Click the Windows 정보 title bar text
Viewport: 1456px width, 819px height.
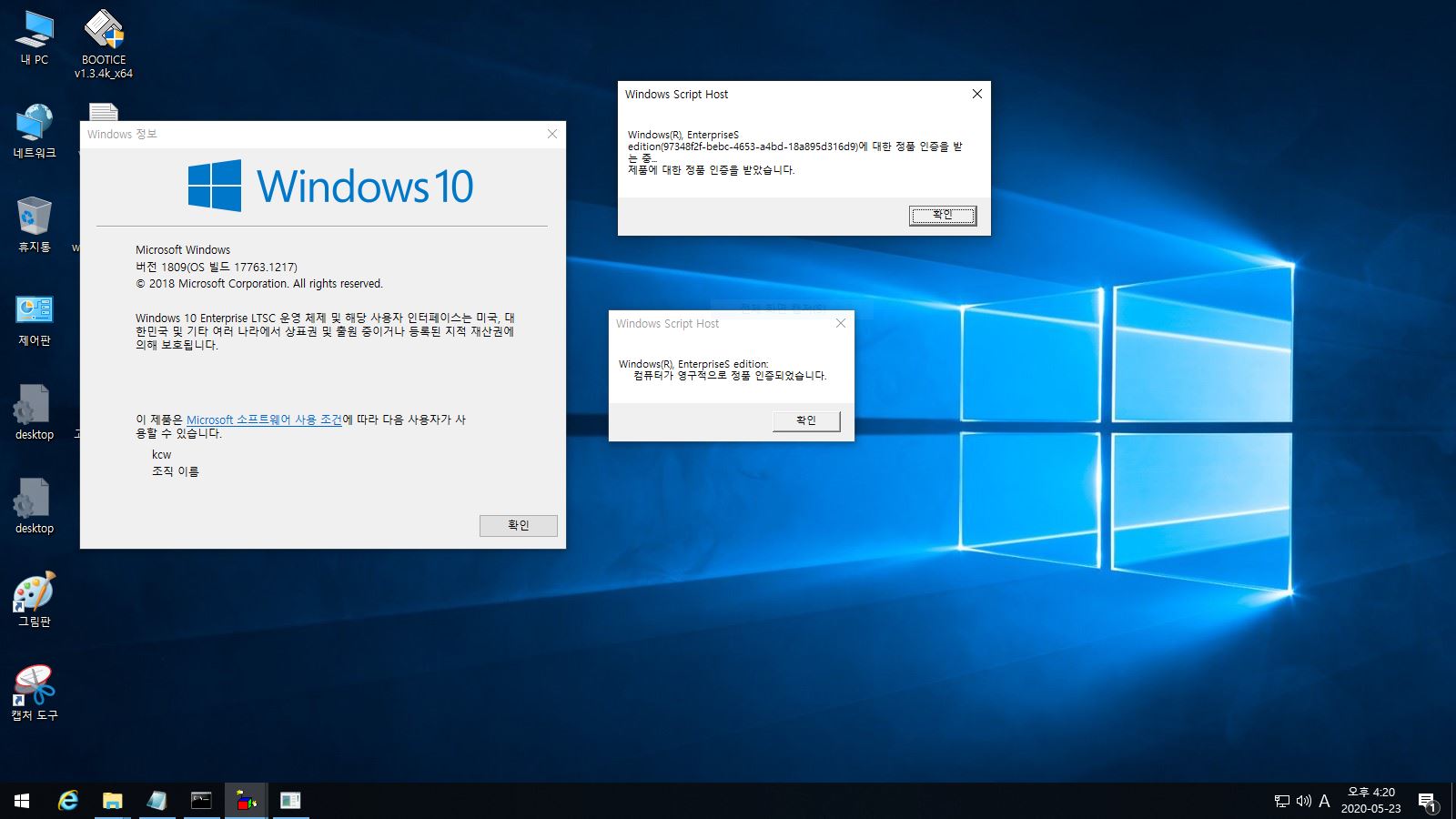point(122,134)
